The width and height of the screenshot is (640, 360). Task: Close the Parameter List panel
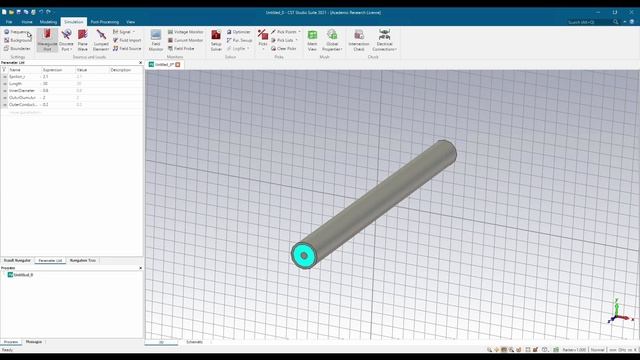[x=140, y=62]
